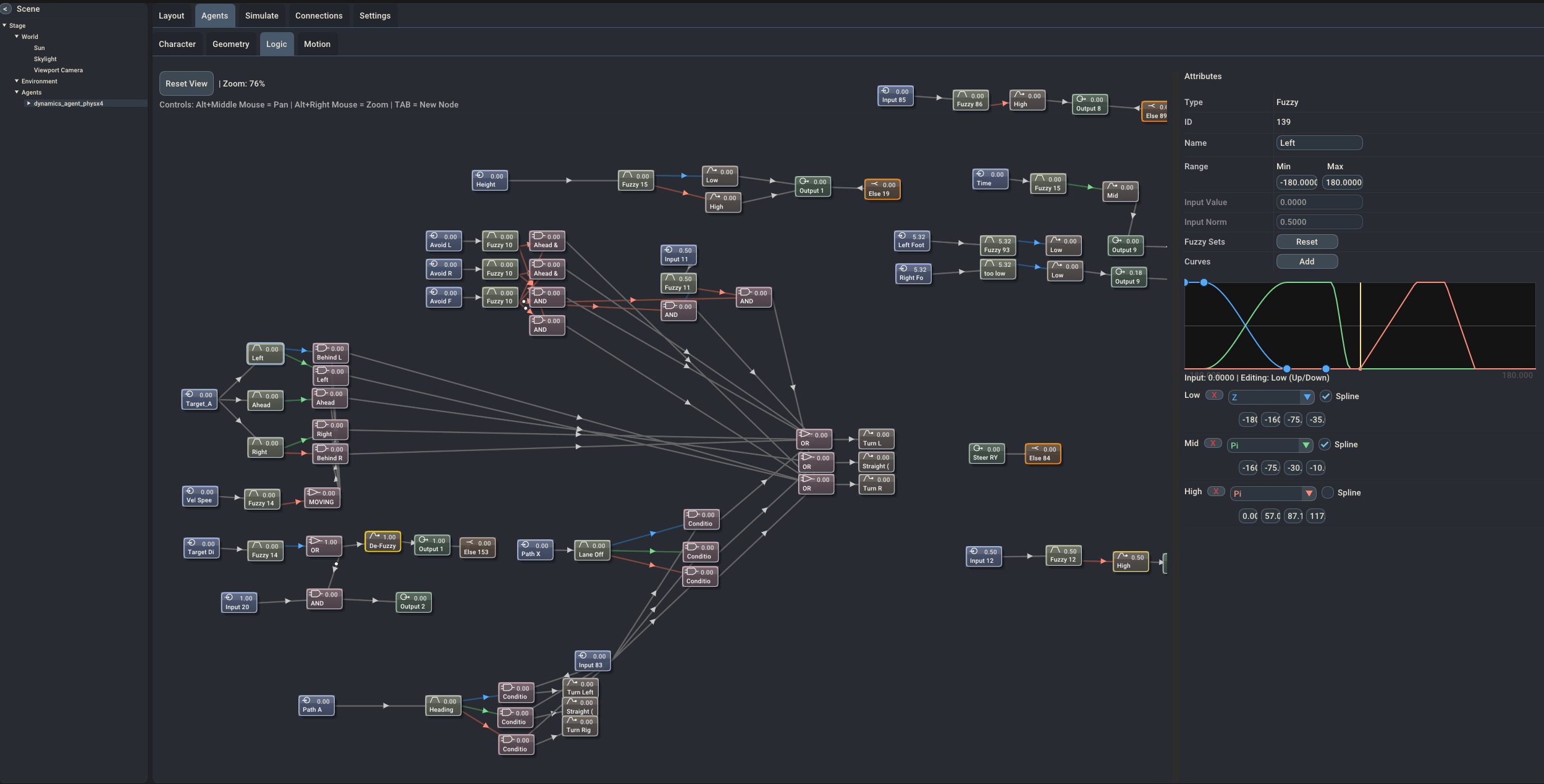This screenshot has width=1544, height=784.
Task: Select the Target_A input node
Action: [199, 399]
